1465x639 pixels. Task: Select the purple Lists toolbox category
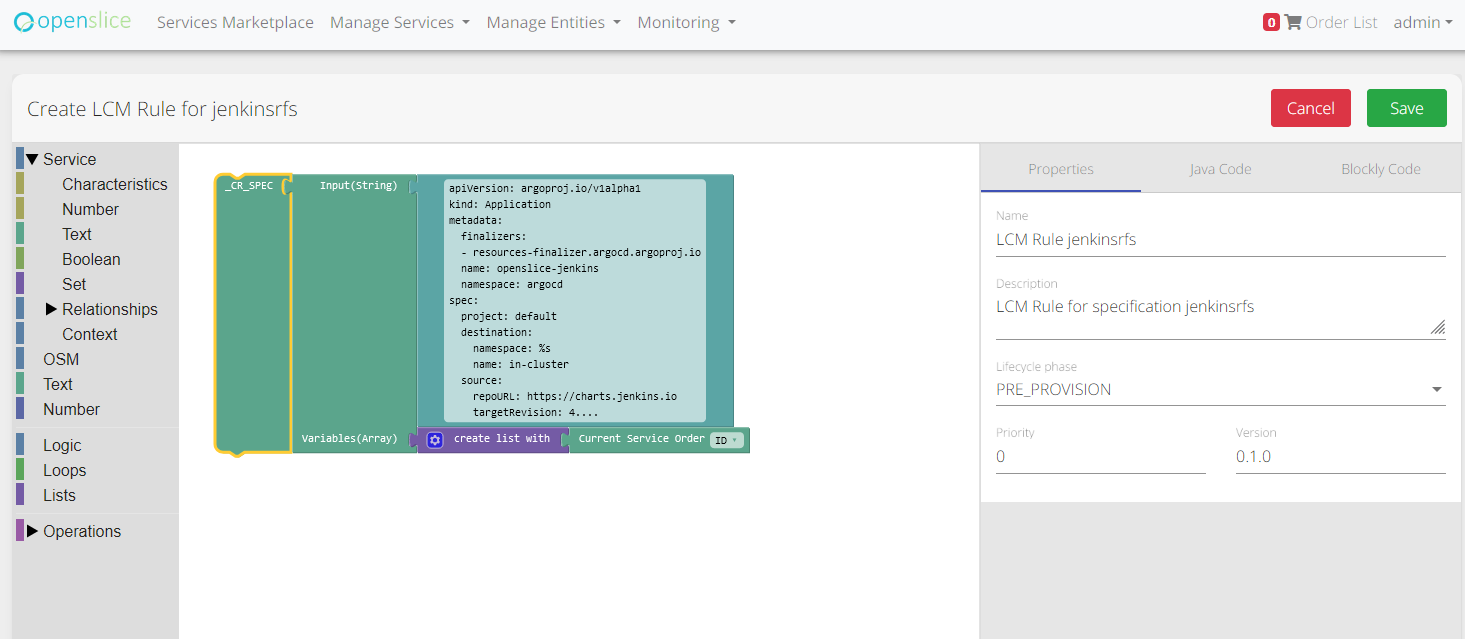click(x=59, y=495)
